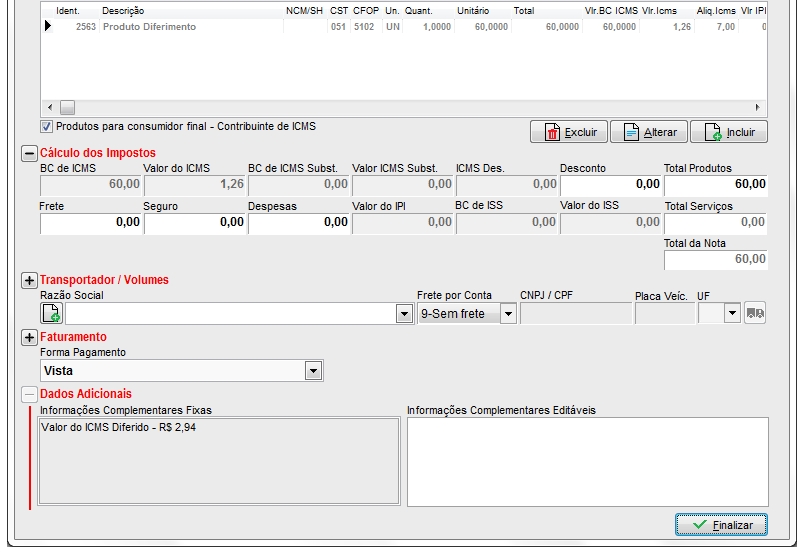The width and height of the screenshot is (800, 551).
Task: Uncheck Produtos para consumidor final checkbox
Action: (46, 126)
